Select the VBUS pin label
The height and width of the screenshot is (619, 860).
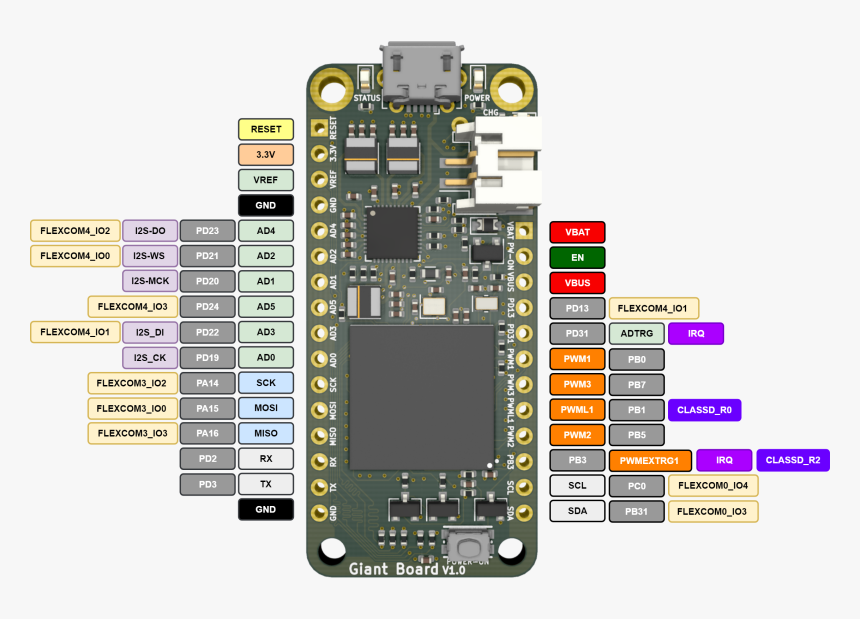(577, 282)
